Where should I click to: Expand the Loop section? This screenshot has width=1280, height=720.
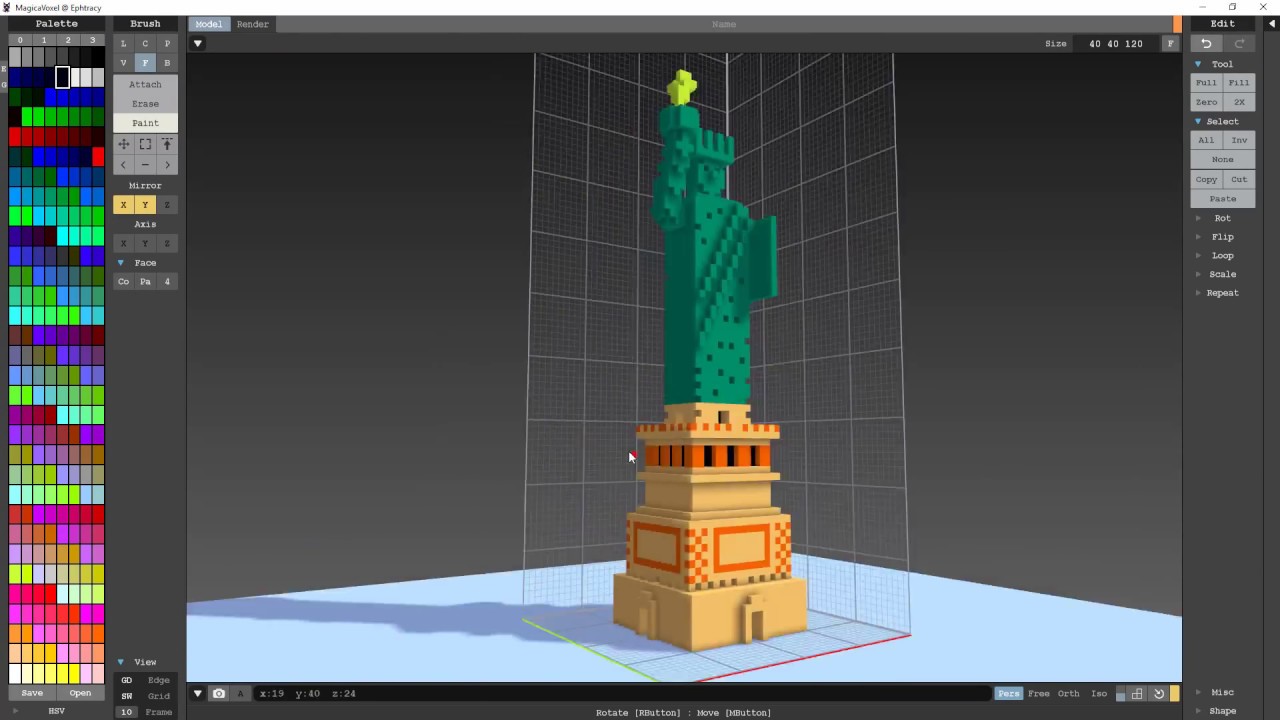pos(1198,255)
